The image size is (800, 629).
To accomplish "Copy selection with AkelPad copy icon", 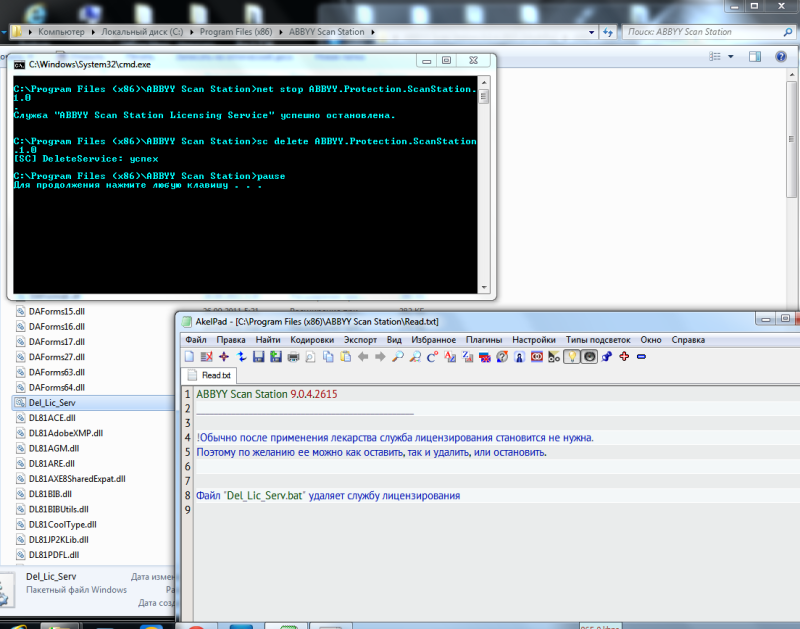I will [328, 357].
